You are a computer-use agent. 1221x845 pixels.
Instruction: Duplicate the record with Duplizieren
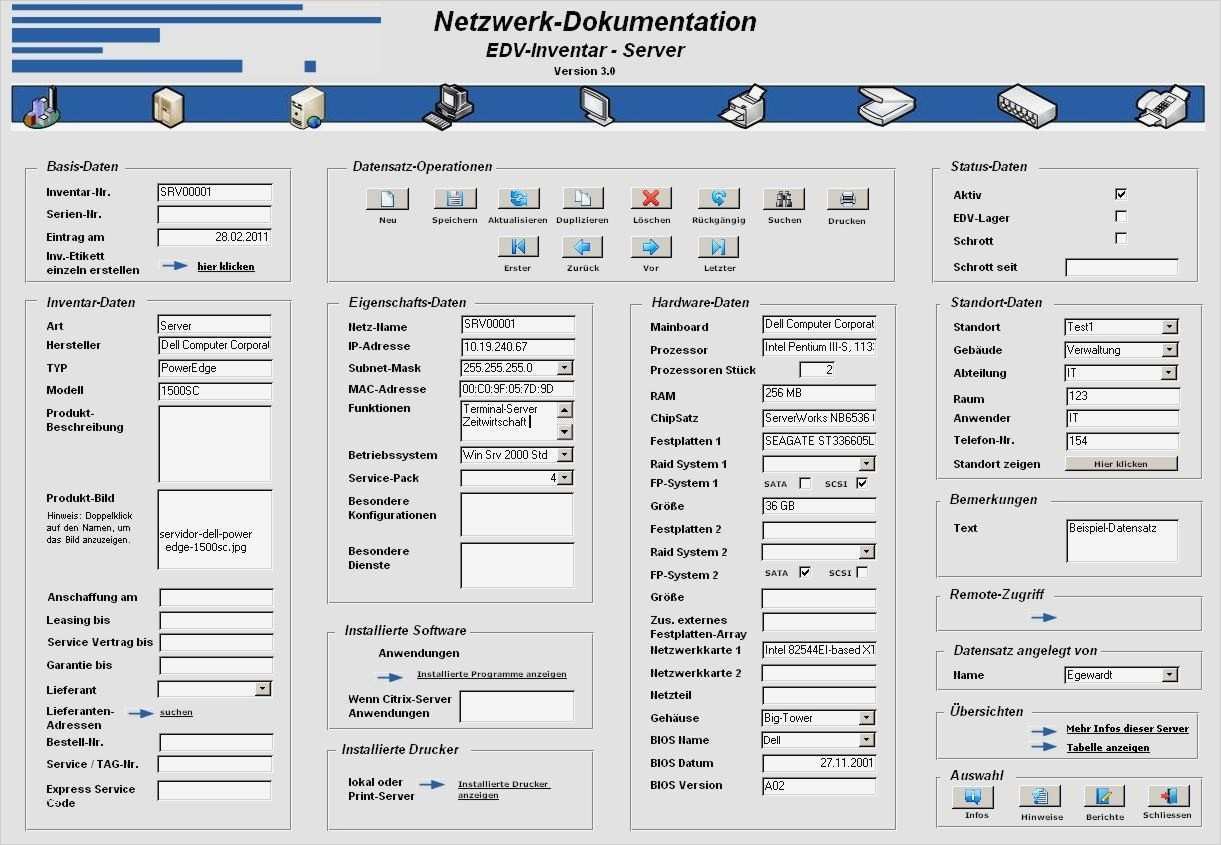pyautogui.click(x=582, y=199)
